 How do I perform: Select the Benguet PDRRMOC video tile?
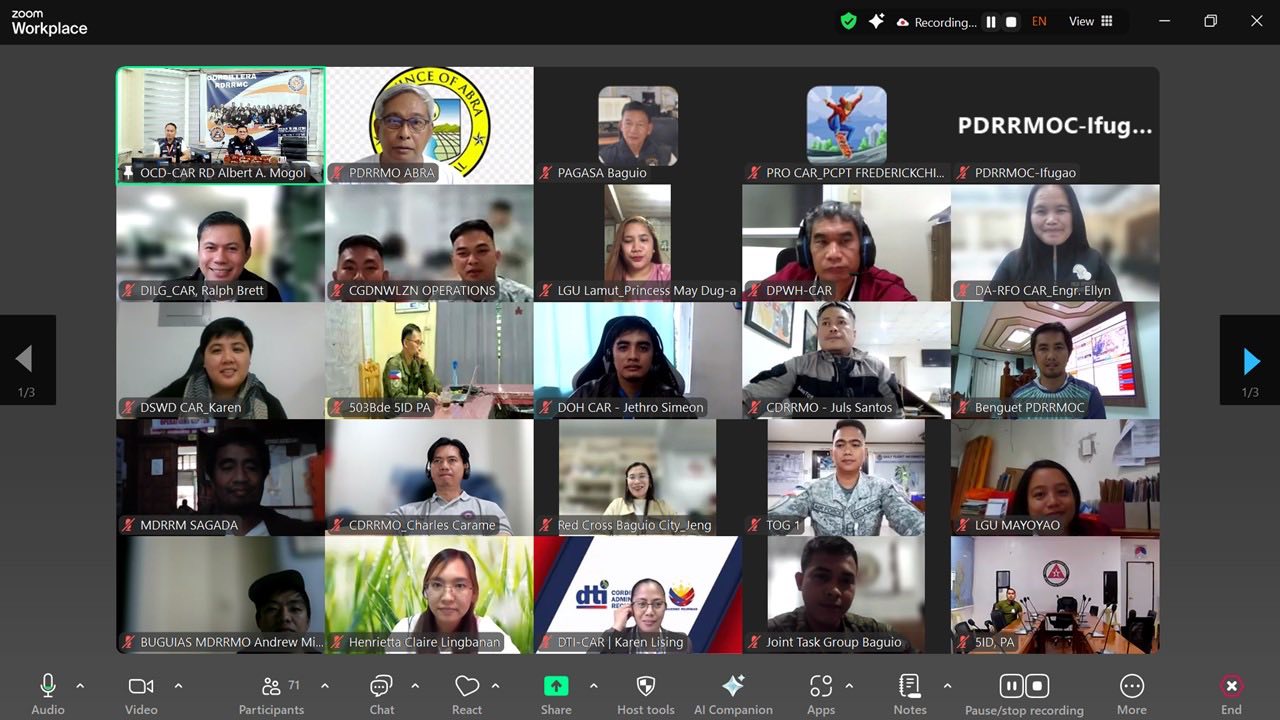coord(1055,360)
